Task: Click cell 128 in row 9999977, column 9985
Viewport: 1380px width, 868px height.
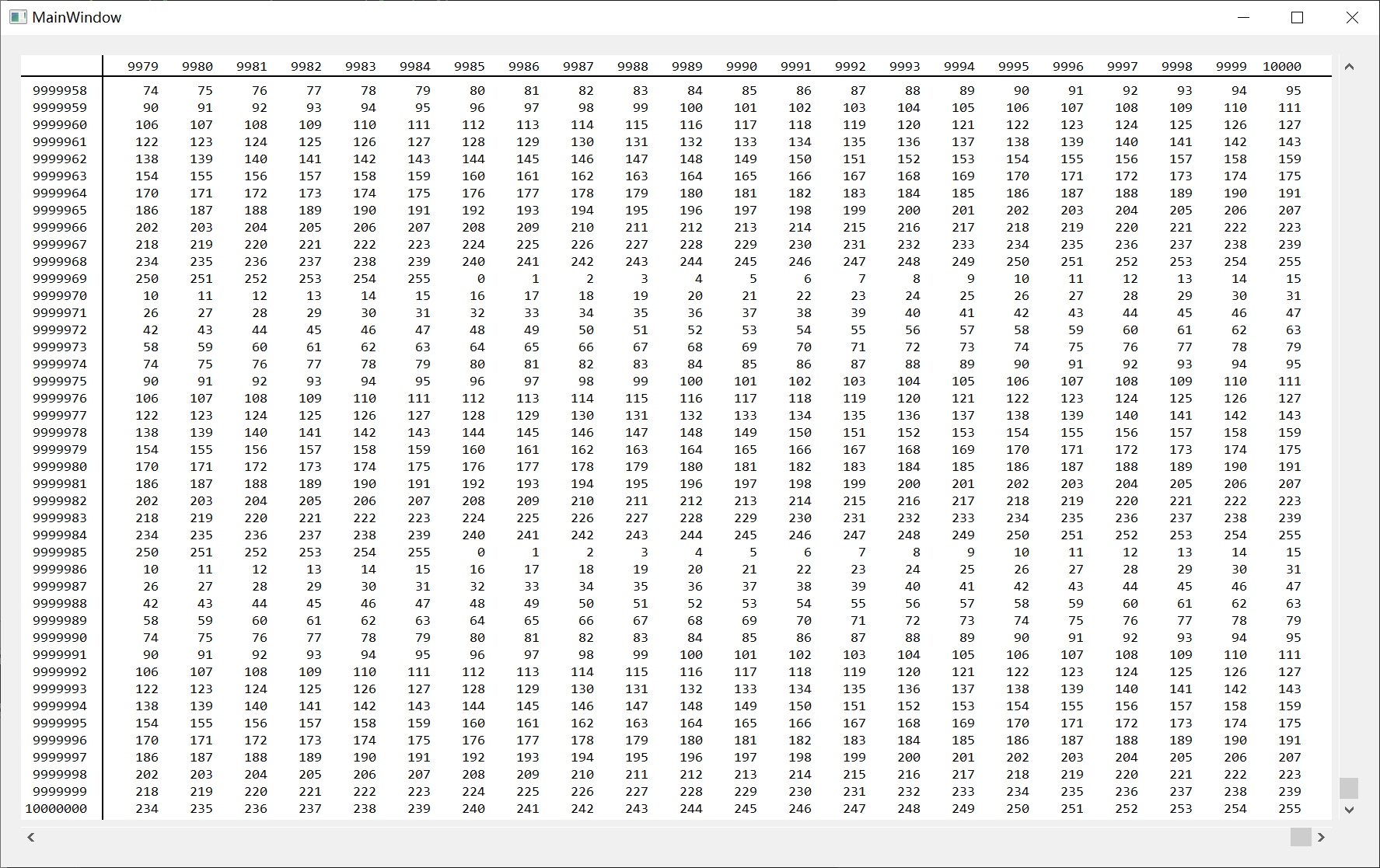Action: 473,416
